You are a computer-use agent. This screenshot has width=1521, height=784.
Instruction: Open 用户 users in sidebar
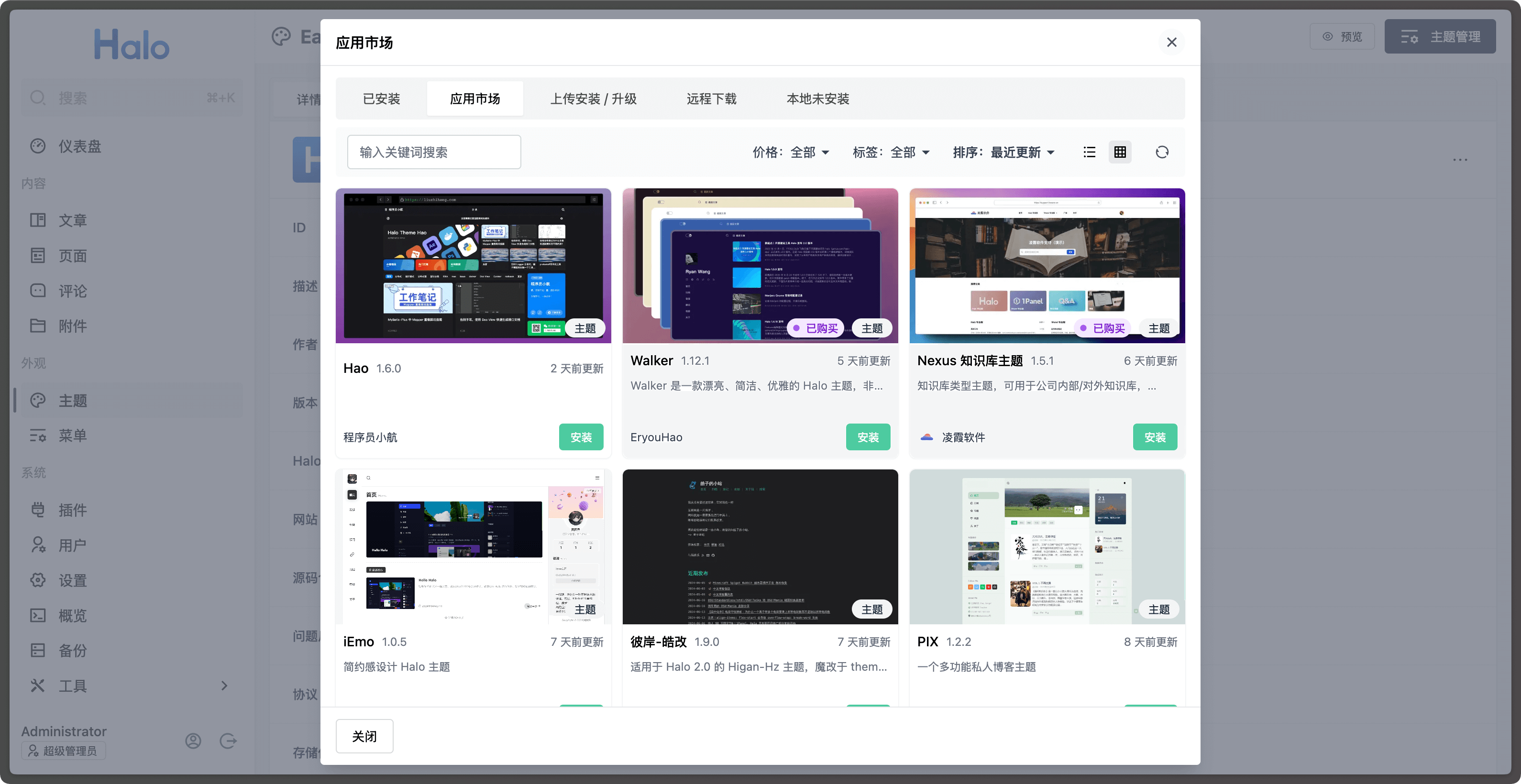pyautogui.click(x=132, y=545)
